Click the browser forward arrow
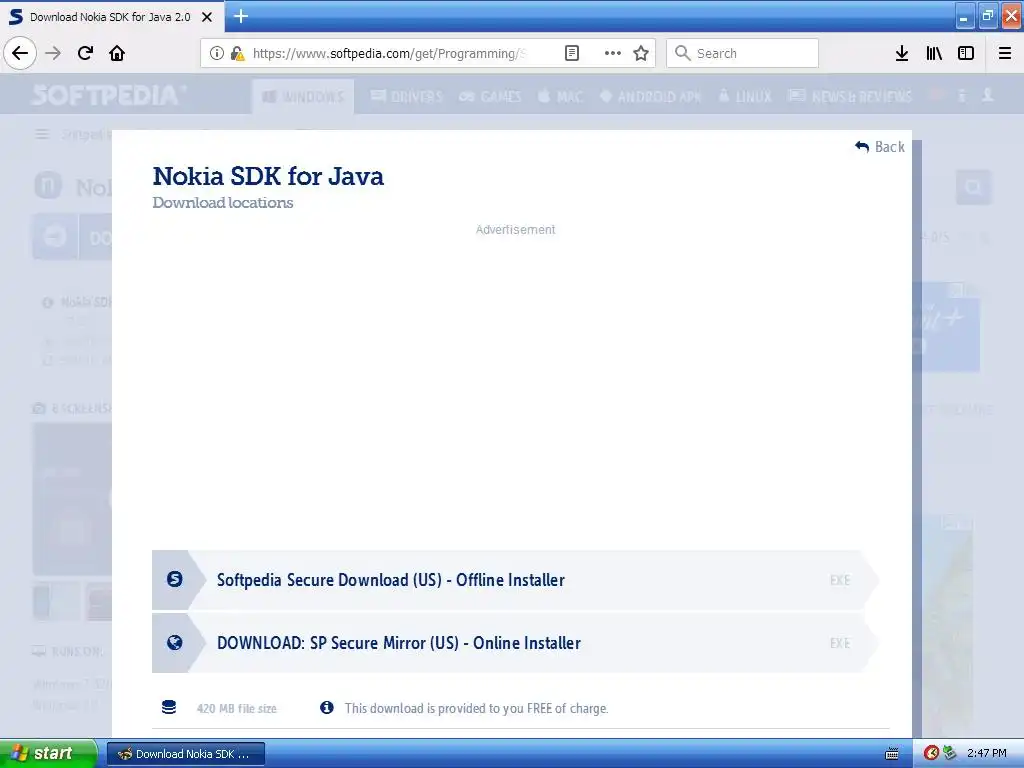 click(53, 53)
